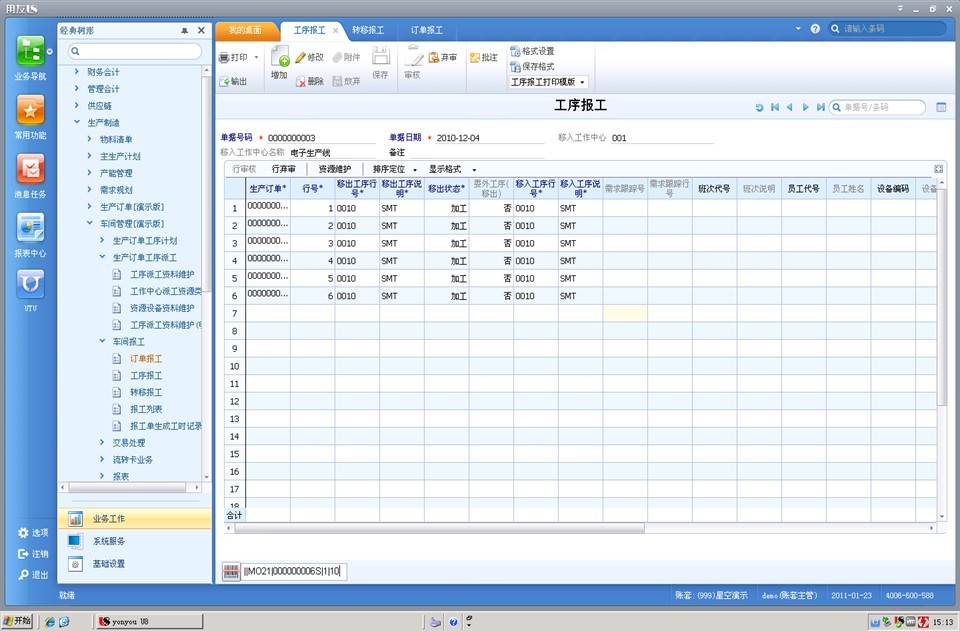Go to first record arrow
Screen dimensions: 960x632
tap(774, 107)
